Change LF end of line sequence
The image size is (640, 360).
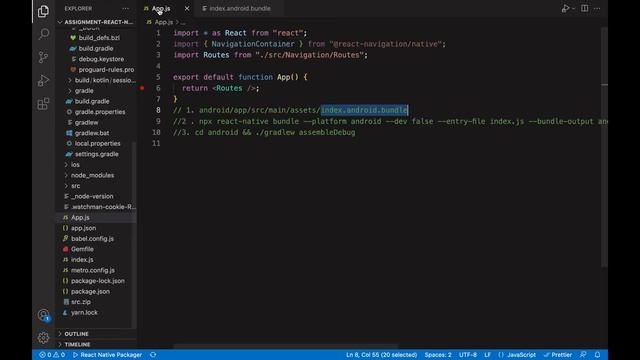pos(487,355)
